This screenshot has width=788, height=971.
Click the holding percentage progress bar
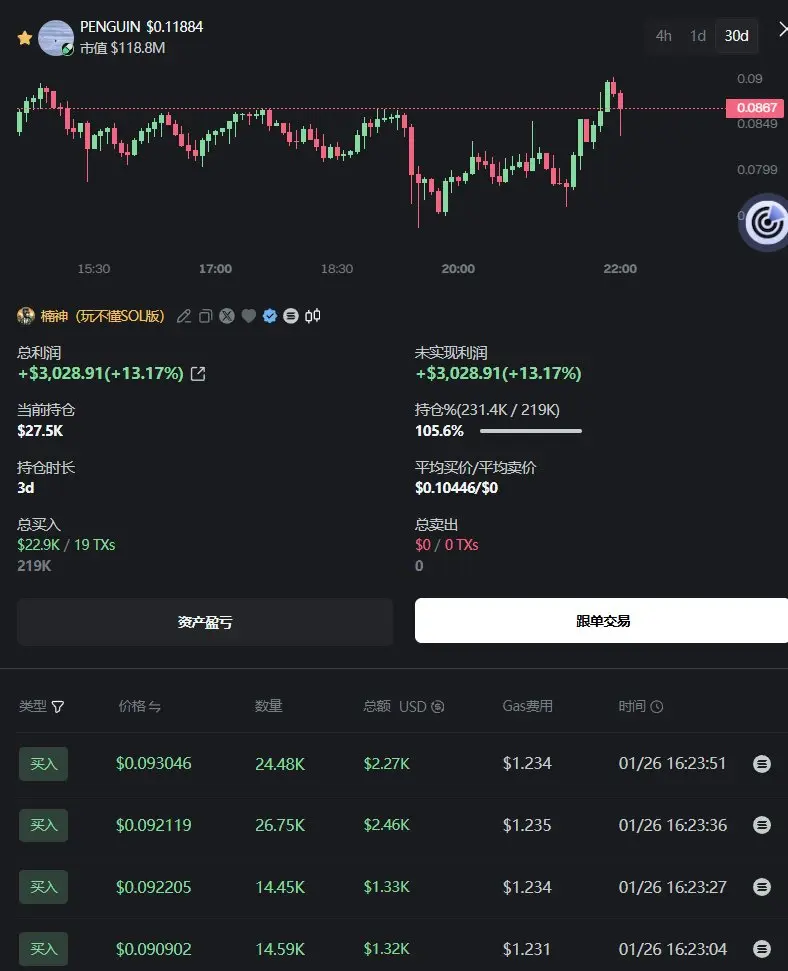[531, 431]
